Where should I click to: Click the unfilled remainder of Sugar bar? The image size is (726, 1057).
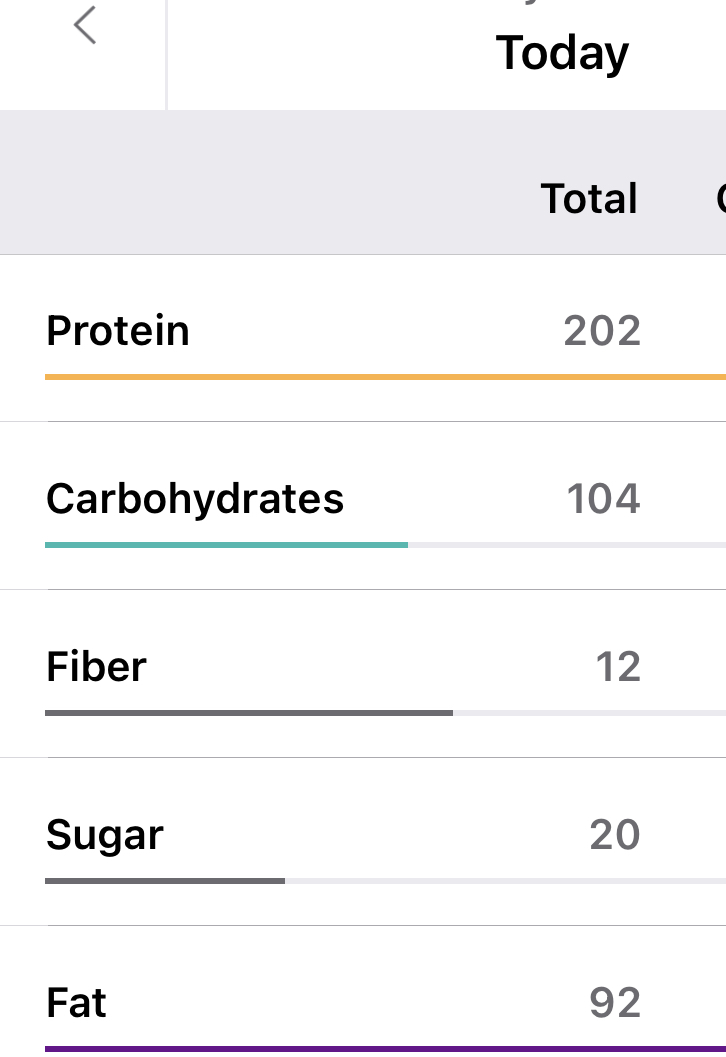coord(505,881)
